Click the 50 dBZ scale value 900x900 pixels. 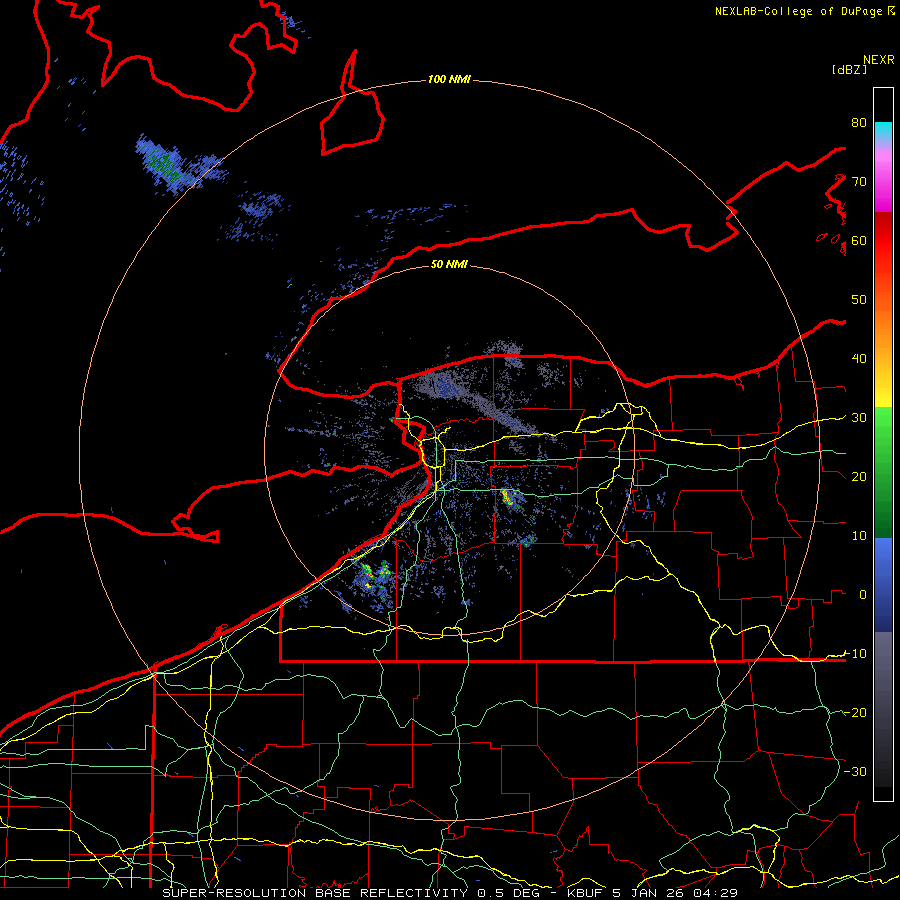(859, 300)
